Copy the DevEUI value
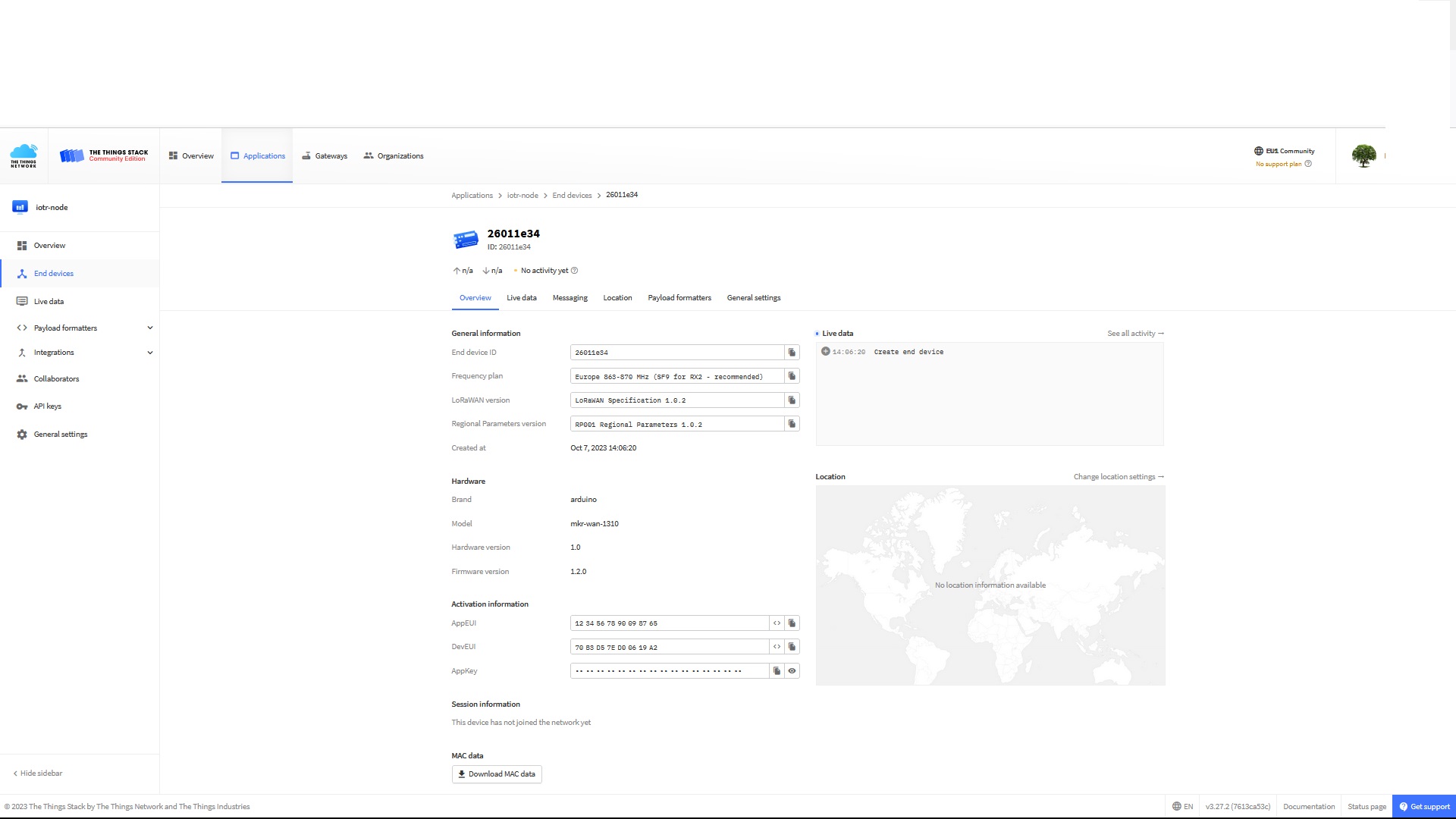 tap(792, 647)
